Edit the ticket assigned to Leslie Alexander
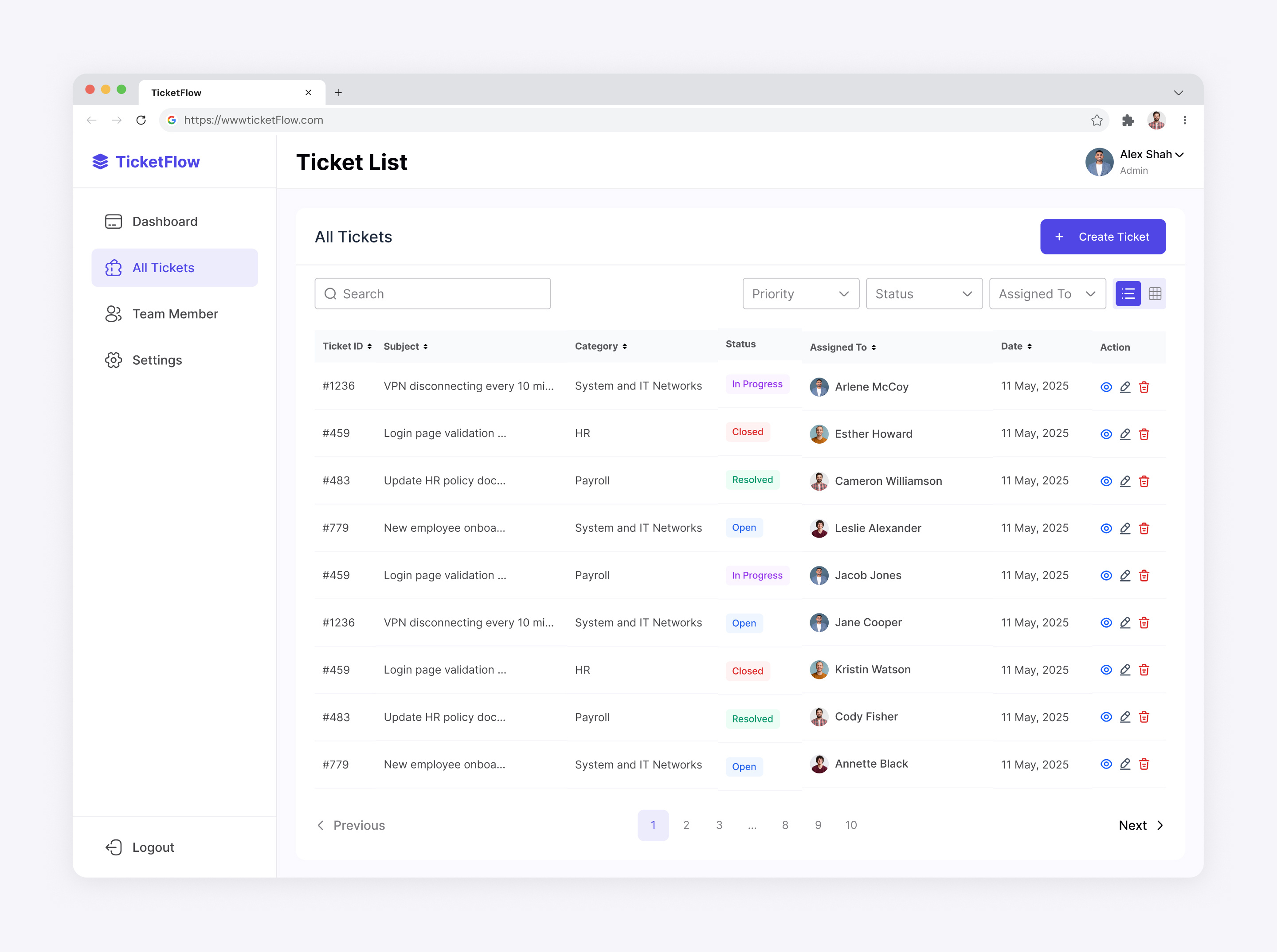 pyautogui.click(x=1125, y=528)
